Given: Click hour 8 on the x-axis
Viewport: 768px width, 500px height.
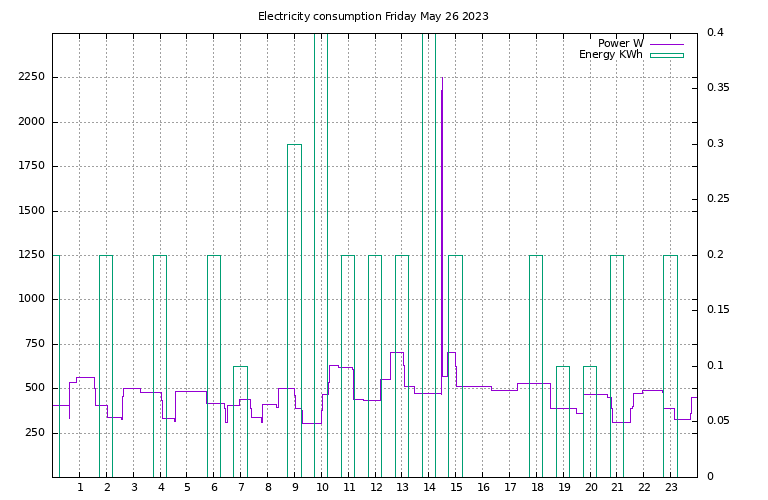Looking at the screenshot, I should [x=268, y=488].
